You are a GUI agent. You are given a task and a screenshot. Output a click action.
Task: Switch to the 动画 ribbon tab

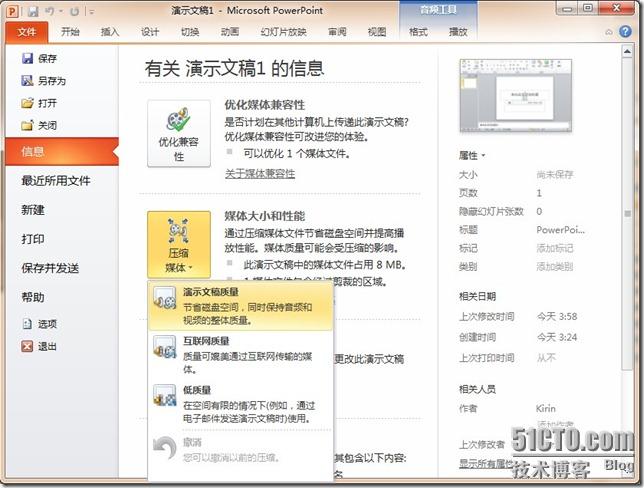pyautogui.click(x=230, y=32)
